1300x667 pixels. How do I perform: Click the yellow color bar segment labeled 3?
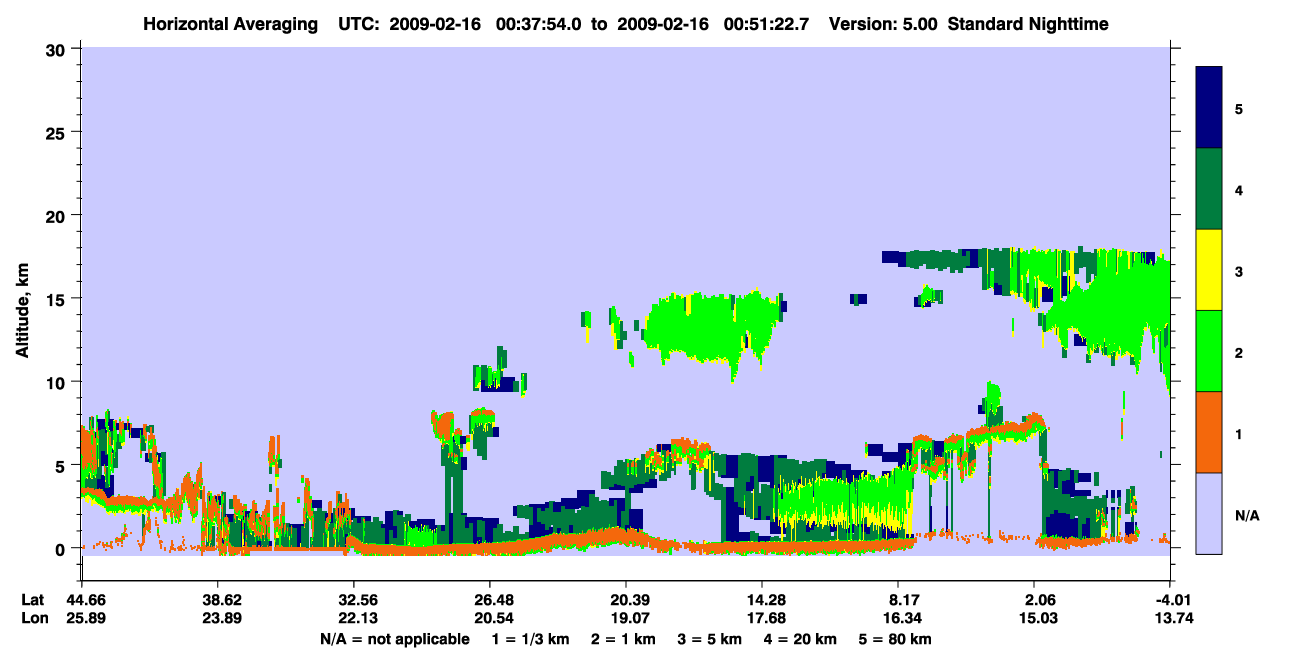[x=1209, y=270]
